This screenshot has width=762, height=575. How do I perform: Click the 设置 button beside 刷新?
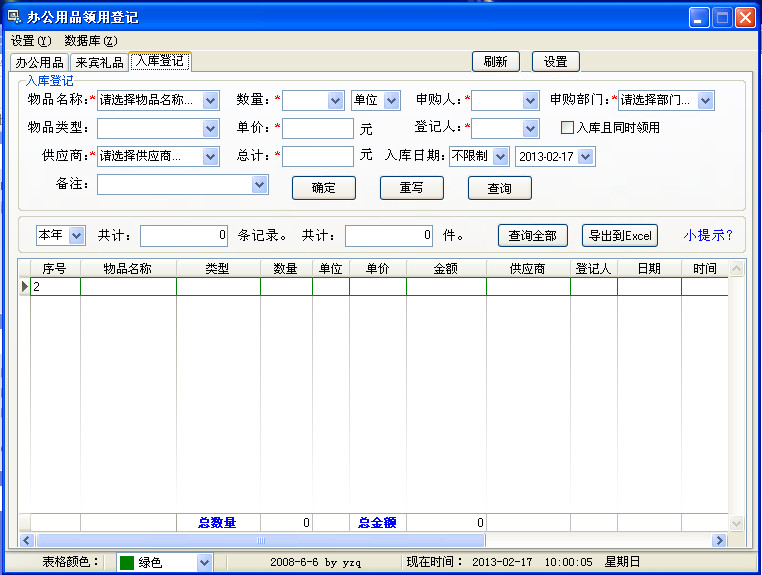click(x=555, y=62)
